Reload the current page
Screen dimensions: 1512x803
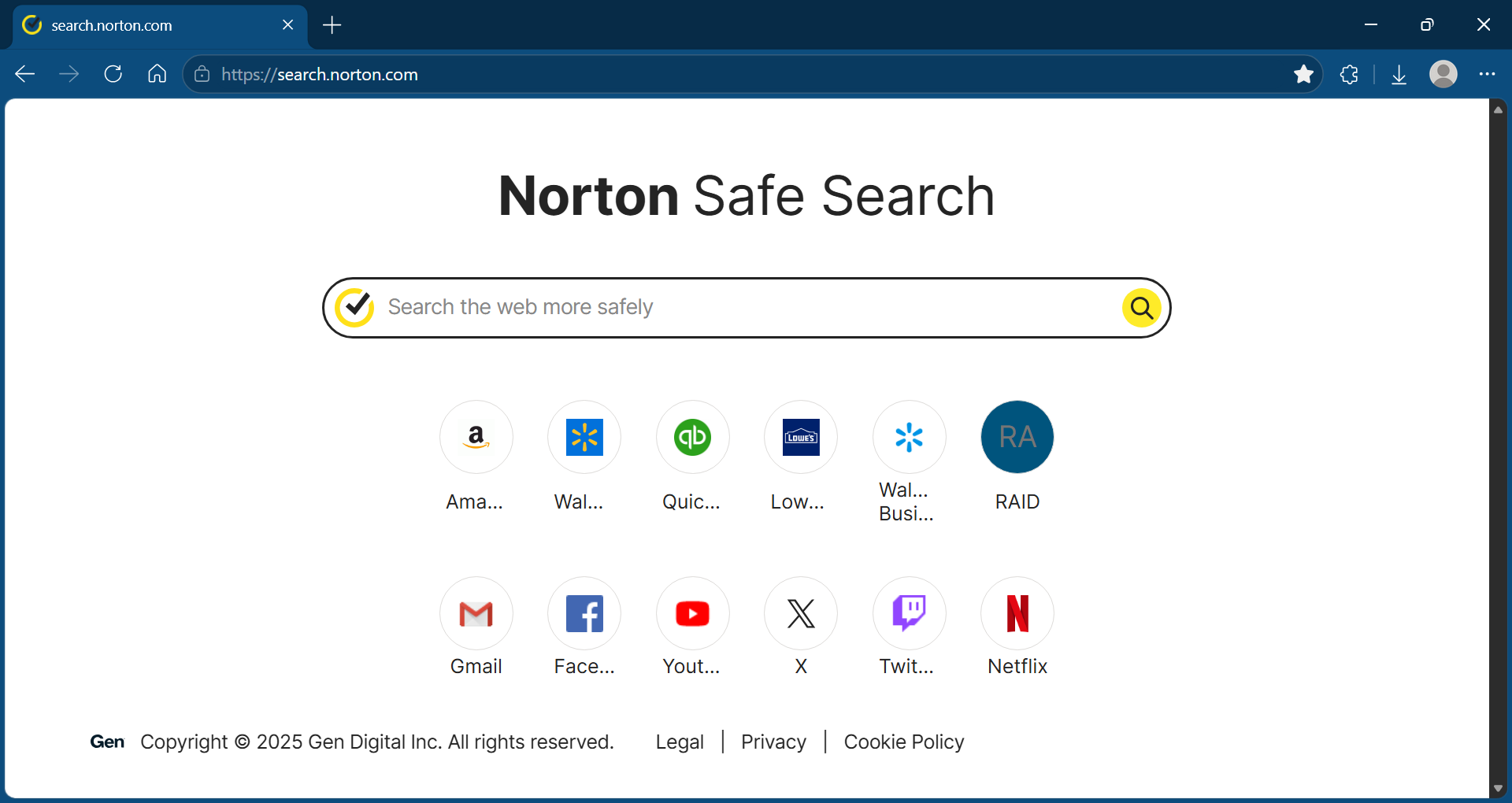[113, 74]
